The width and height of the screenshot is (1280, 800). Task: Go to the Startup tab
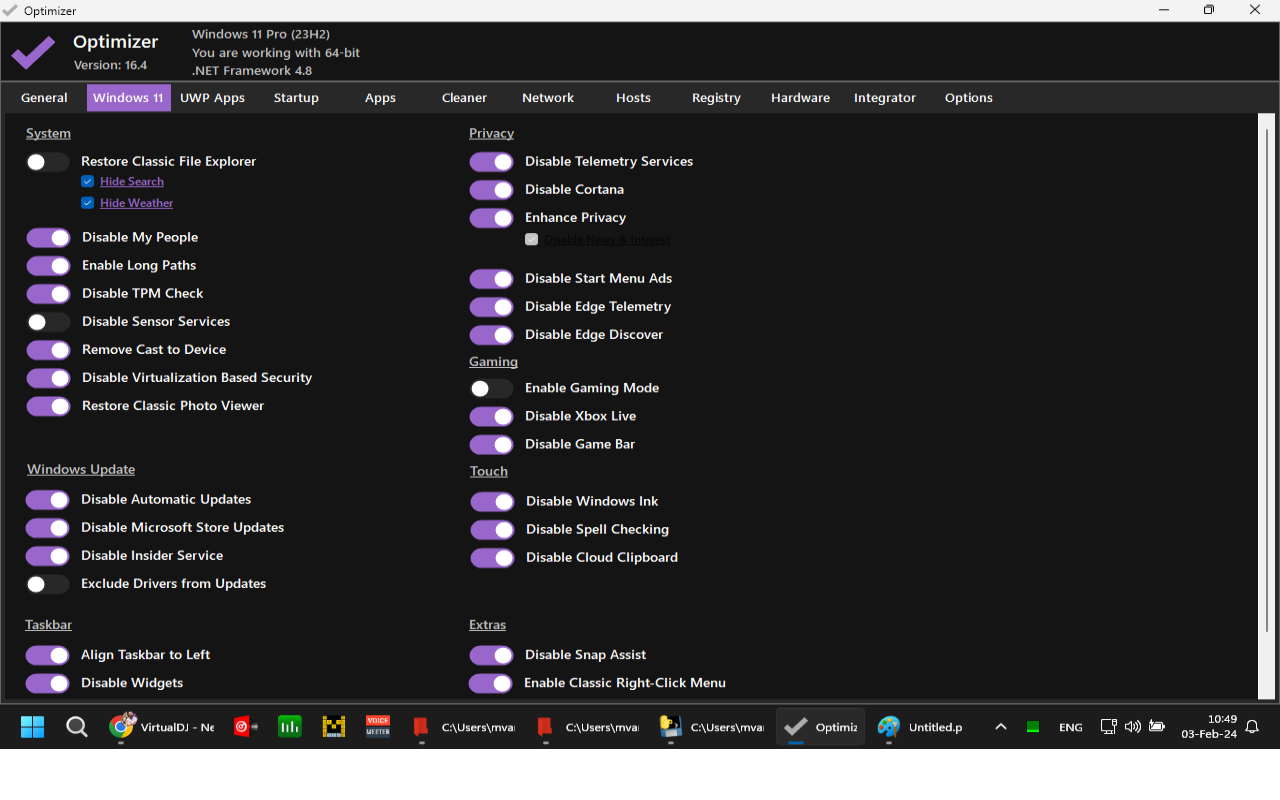coord(296,98)
